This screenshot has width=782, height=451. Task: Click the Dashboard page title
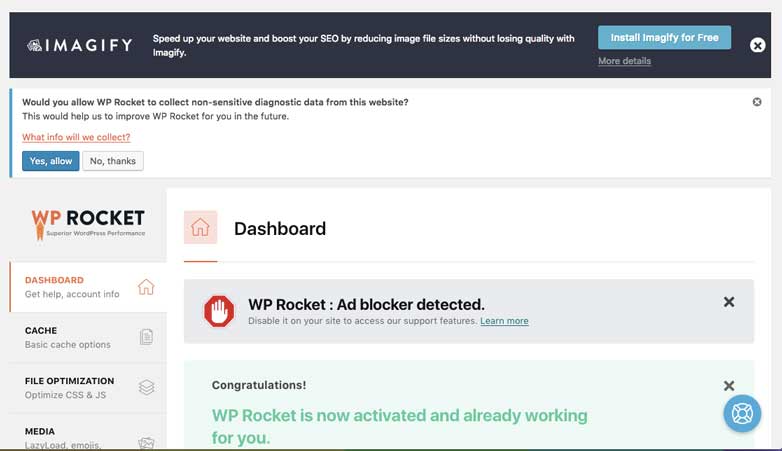point(280,228)
